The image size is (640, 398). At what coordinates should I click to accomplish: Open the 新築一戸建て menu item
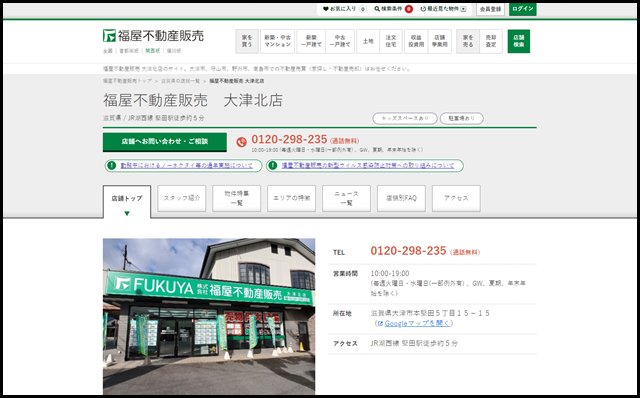311,41
